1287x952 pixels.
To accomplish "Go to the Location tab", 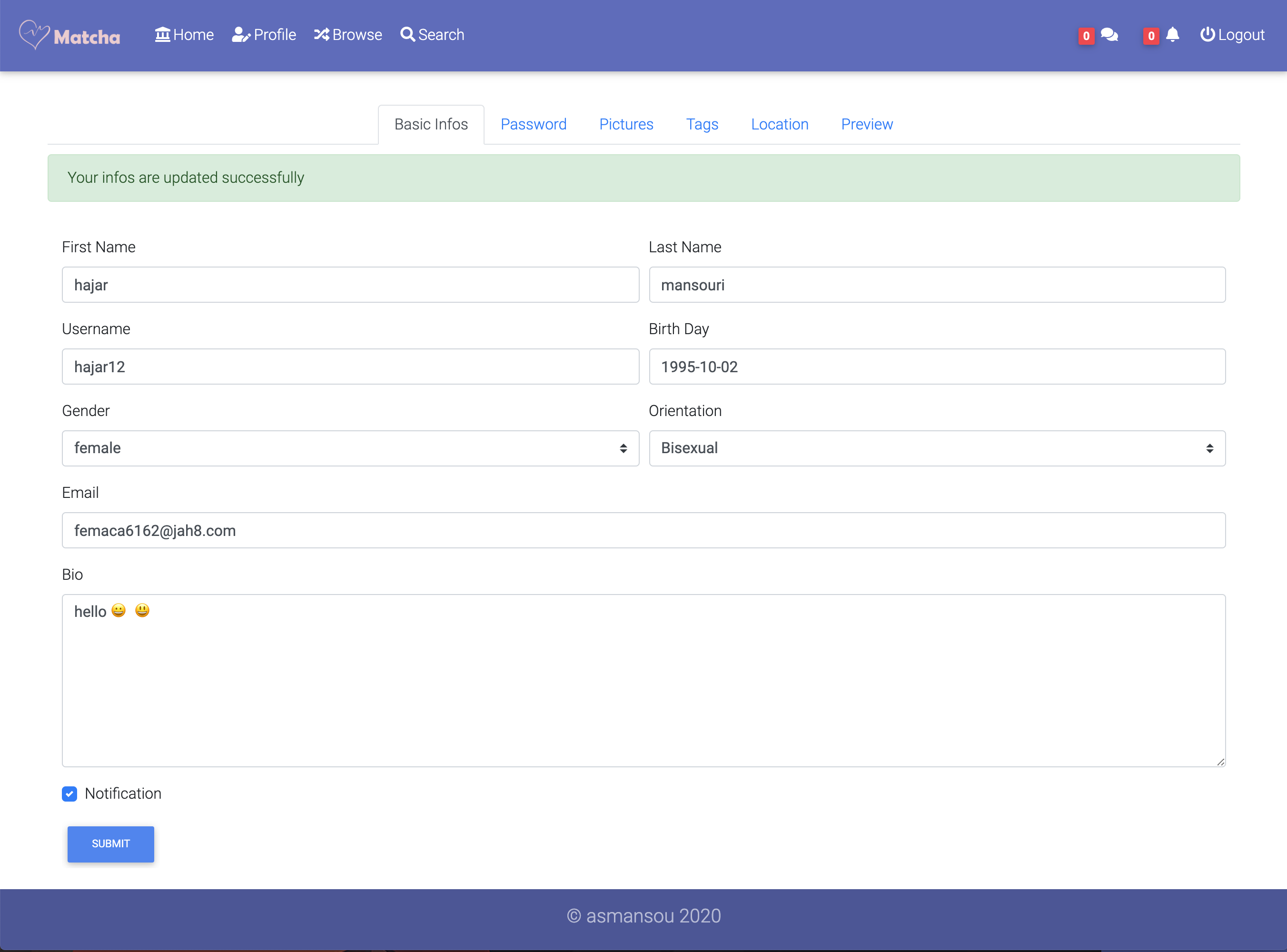I will (780, 125).
